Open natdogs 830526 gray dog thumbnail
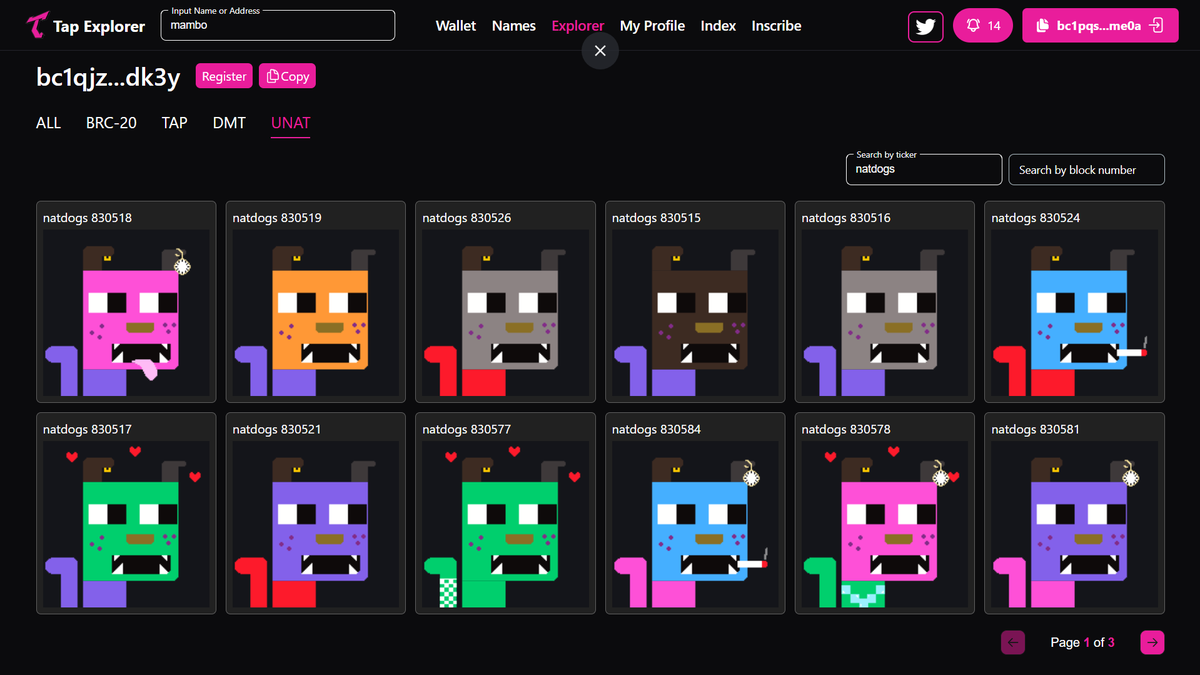The width and height of the screenshot is (1200, 675). pos(506,313)
